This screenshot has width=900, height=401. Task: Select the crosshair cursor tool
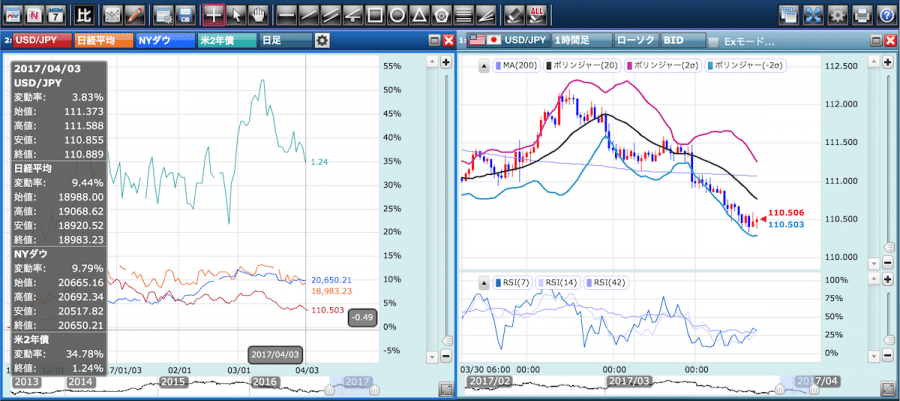click(x=213, y=14)
